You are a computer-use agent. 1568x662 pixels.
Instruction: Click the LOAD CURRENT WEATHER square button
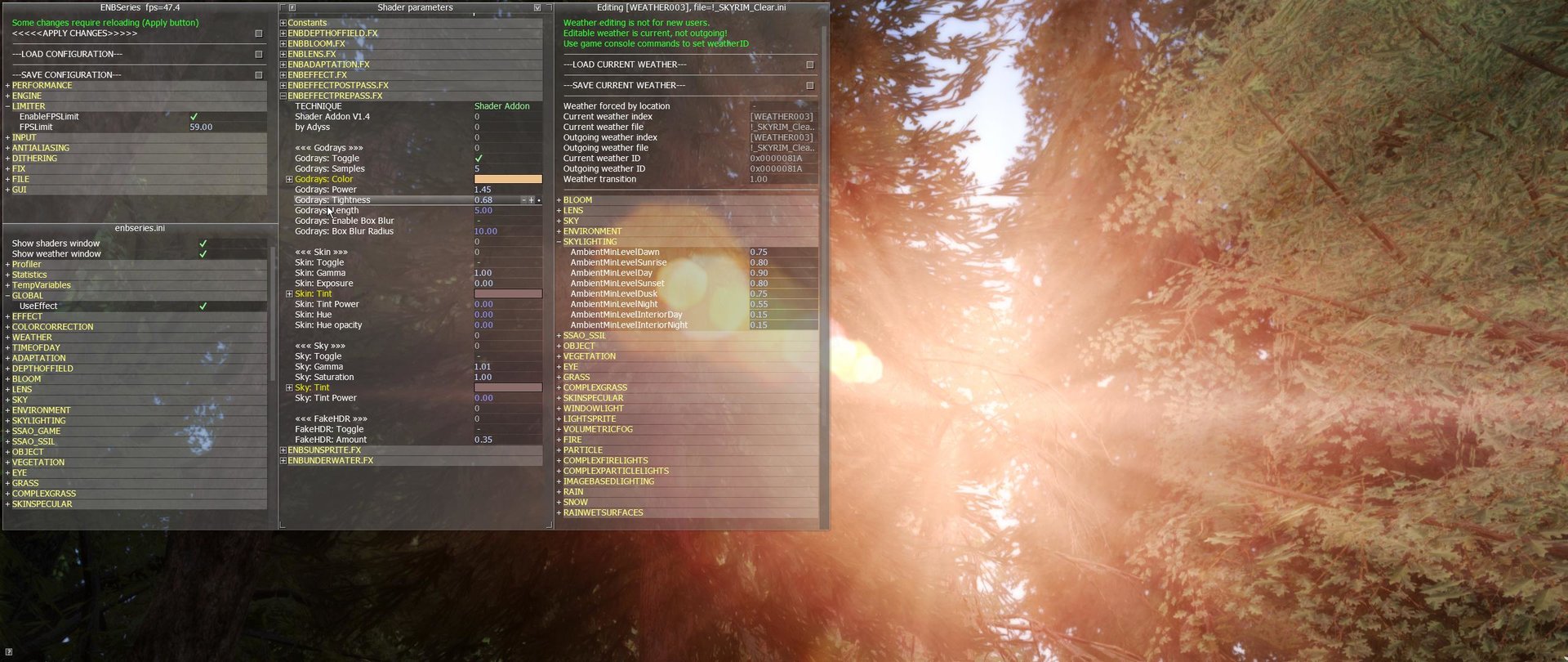810,65
